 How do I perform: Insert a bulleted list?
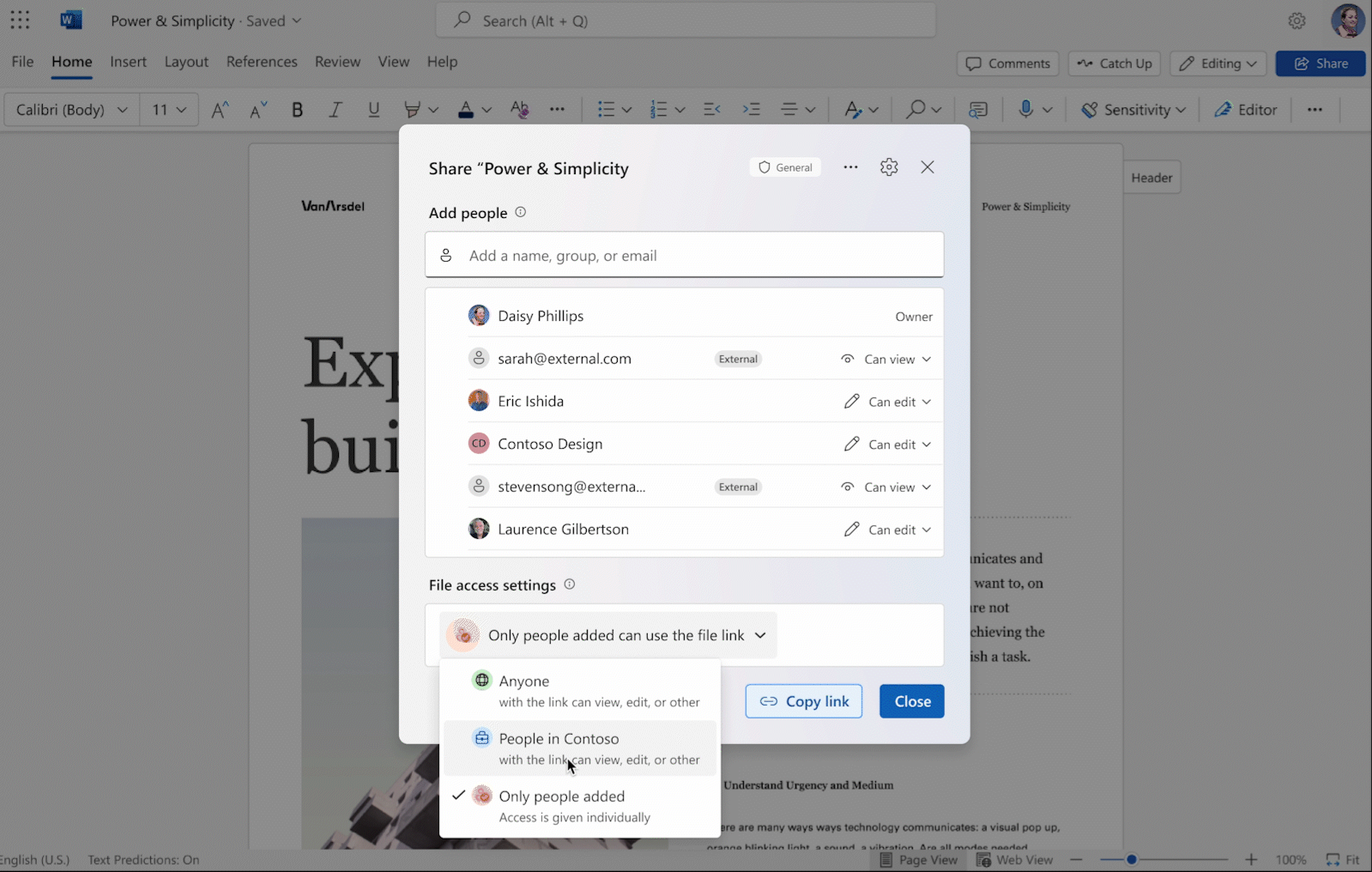tap(606, 110)
